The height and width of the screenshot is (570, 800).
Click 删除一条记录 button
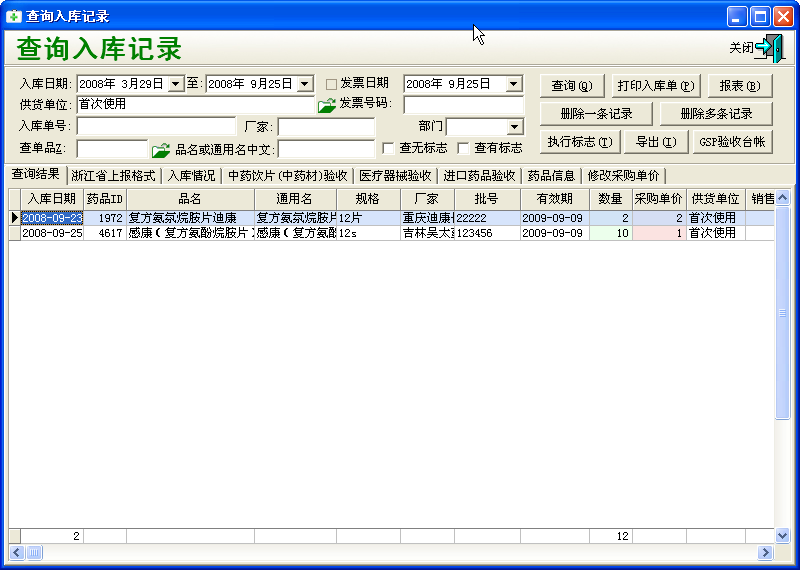tap(596, 114)
